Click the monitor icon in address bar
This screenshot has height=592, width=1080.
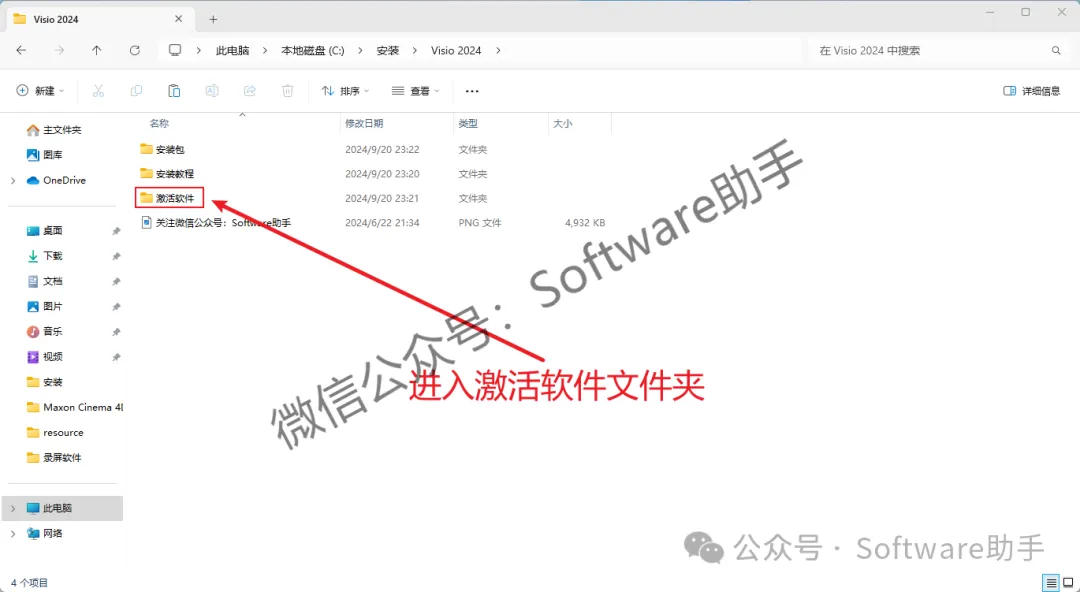coord(175,50)
